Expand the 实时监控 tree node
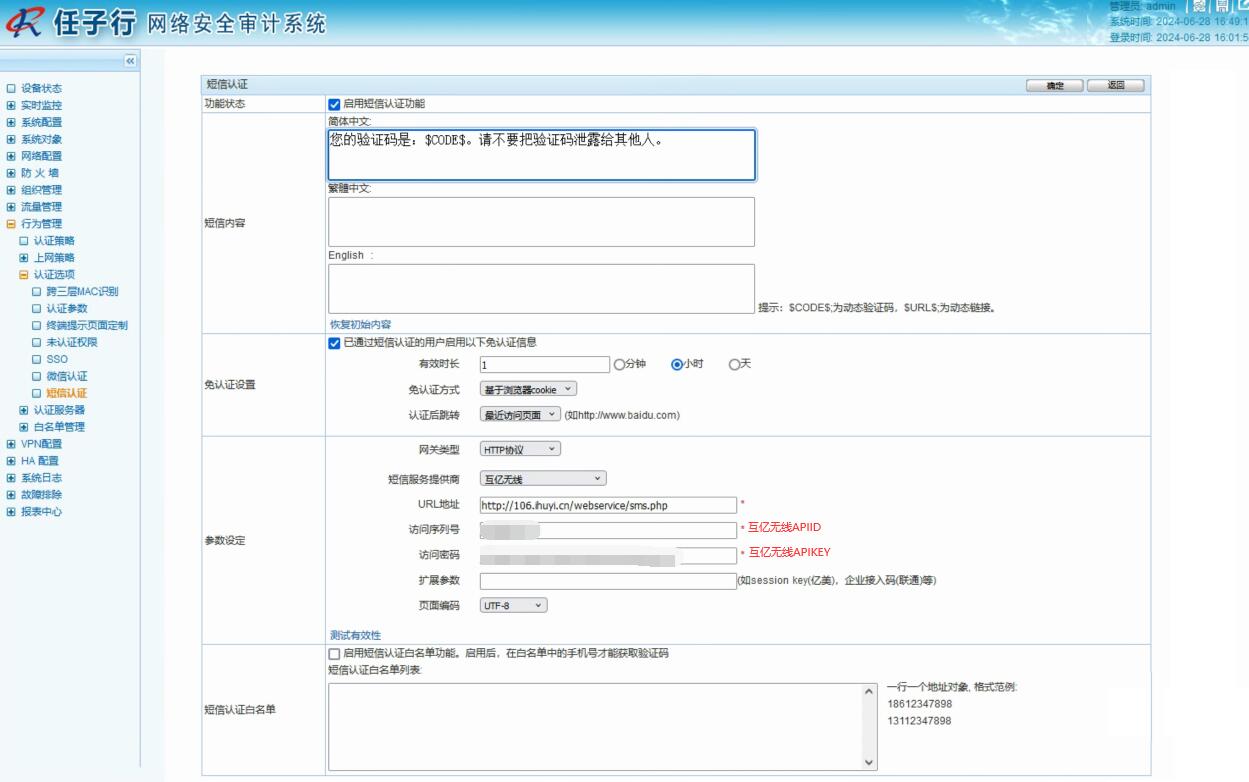The image size is (1249, 782). [11, 106]
